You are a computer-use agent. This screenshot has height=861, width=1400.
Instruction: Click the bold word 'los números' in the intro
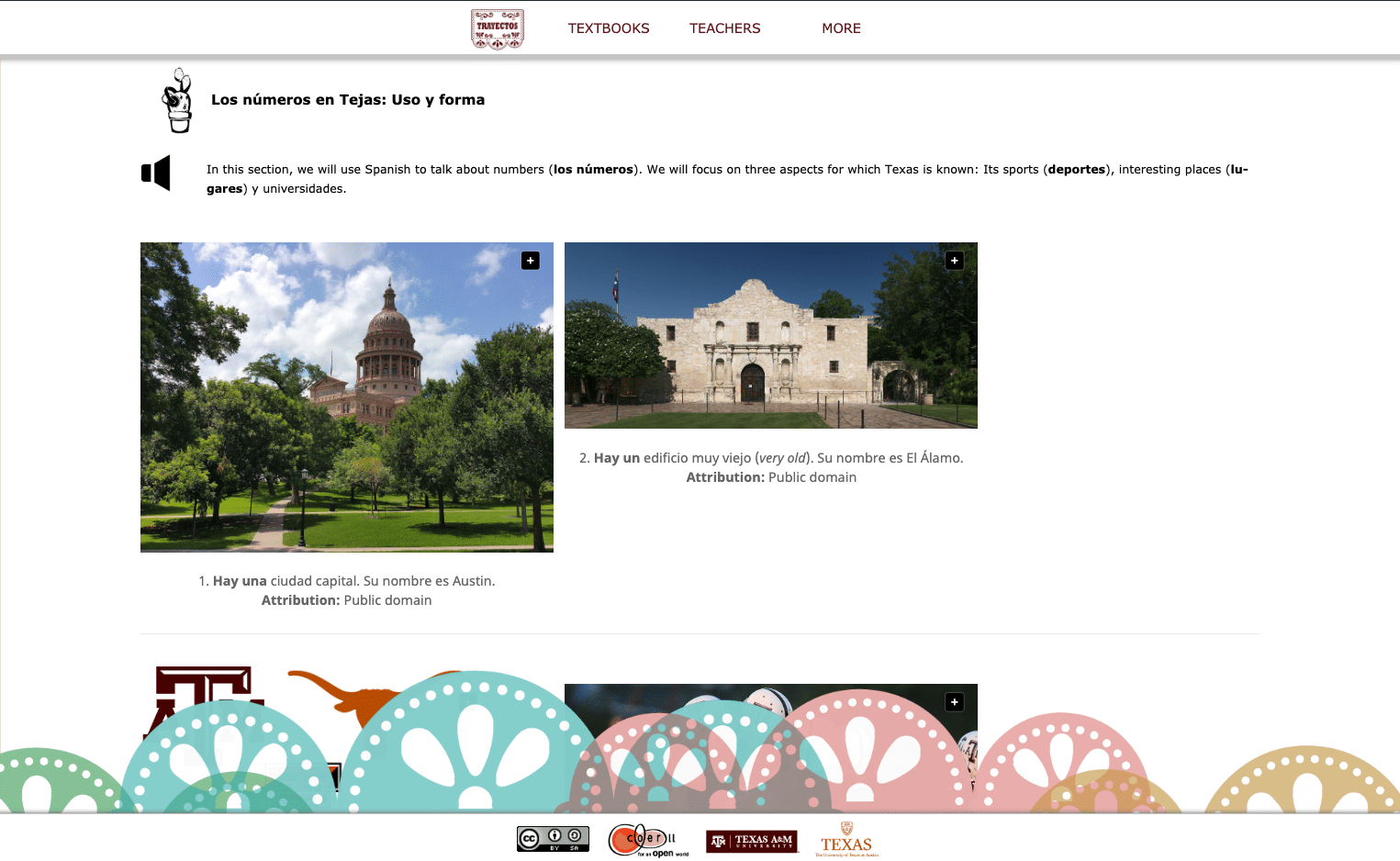pos(593,170)
